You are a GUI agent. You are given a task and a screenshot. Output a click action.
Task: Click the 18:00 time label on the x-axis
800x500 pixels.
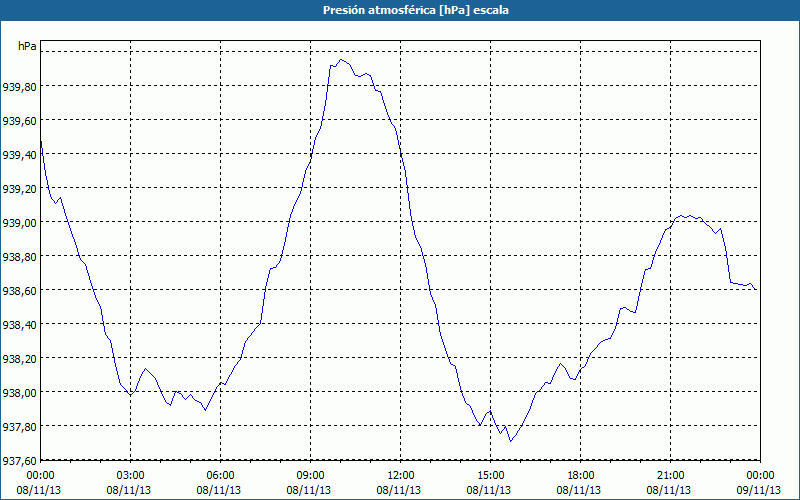581,476
